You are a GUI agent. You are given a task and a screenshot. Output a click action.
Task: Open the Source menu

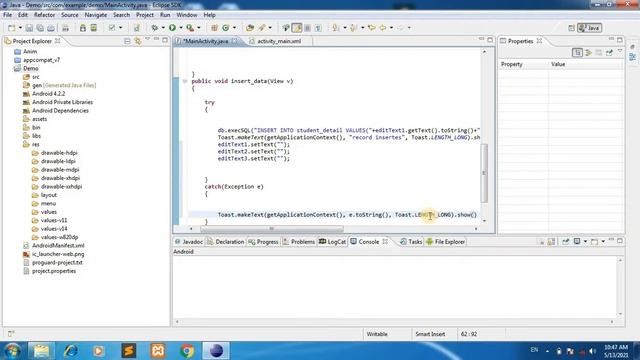click(x=69, y=15)
